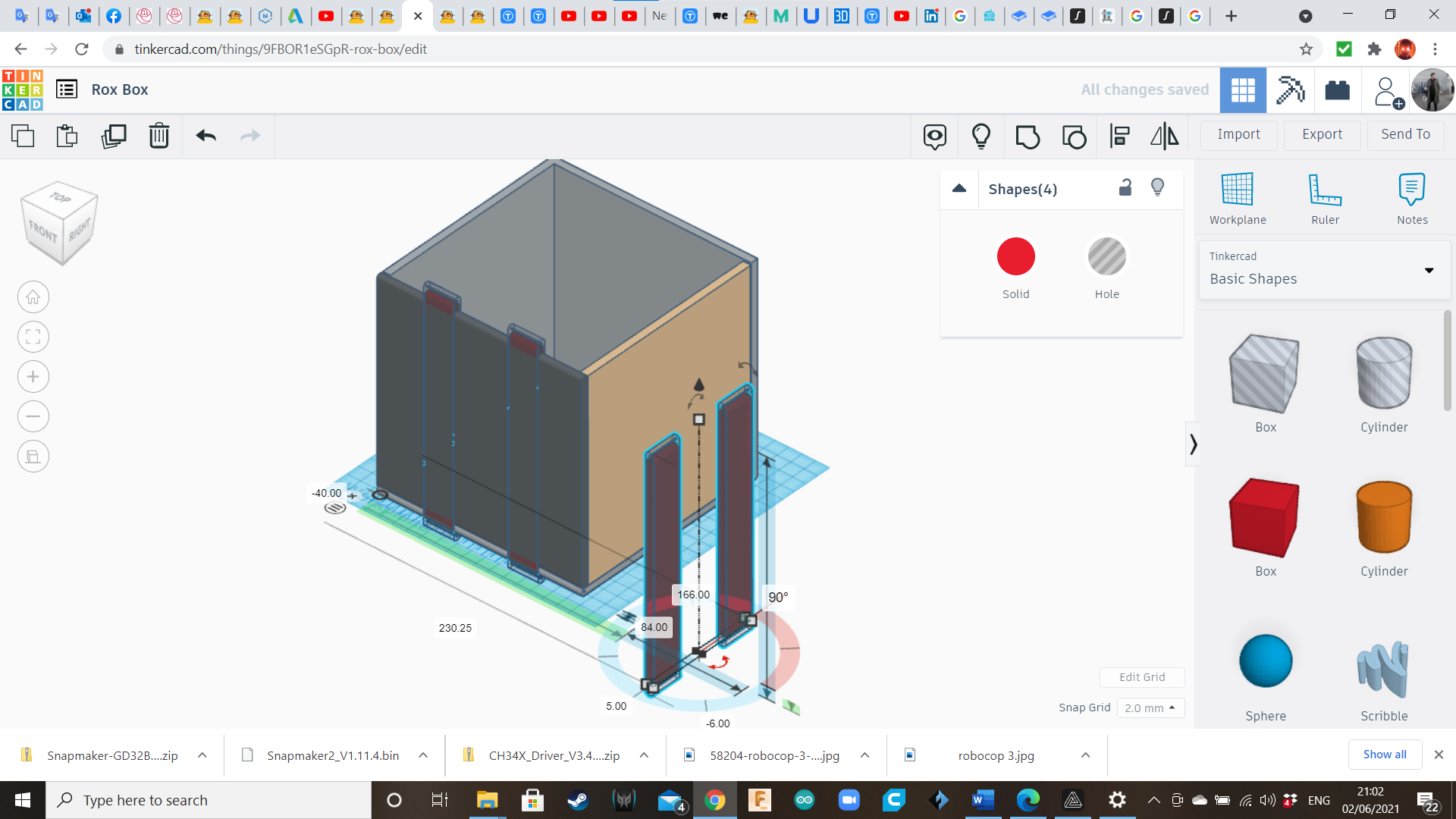This screenshot has height=819, width=1456.
Task: Switch to Bricks view tab
Action: coord(1337,90)
